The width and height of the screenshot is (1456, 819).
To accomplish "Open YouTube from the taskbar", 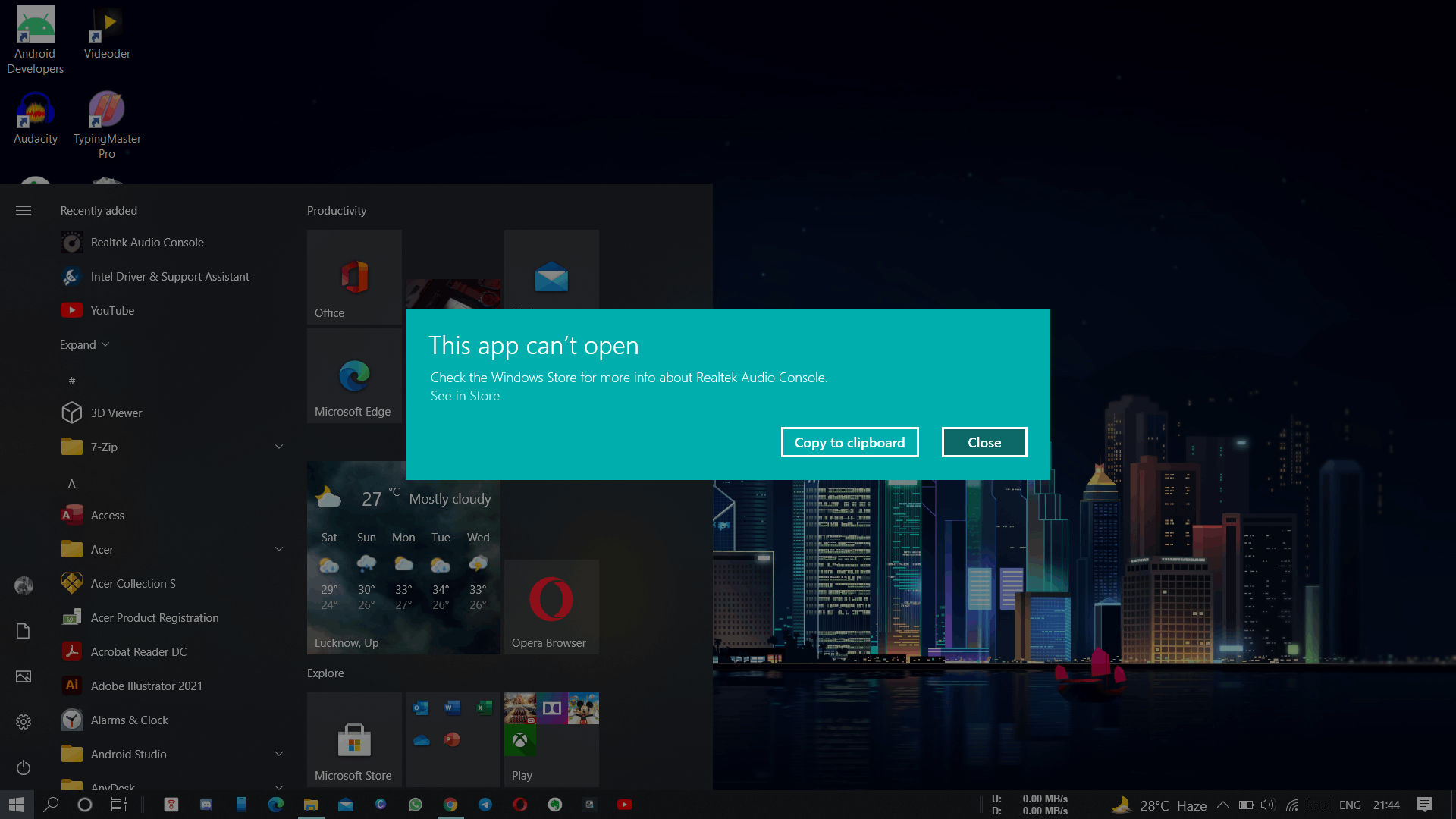I will pyautogui.click(x=625, y=805).
